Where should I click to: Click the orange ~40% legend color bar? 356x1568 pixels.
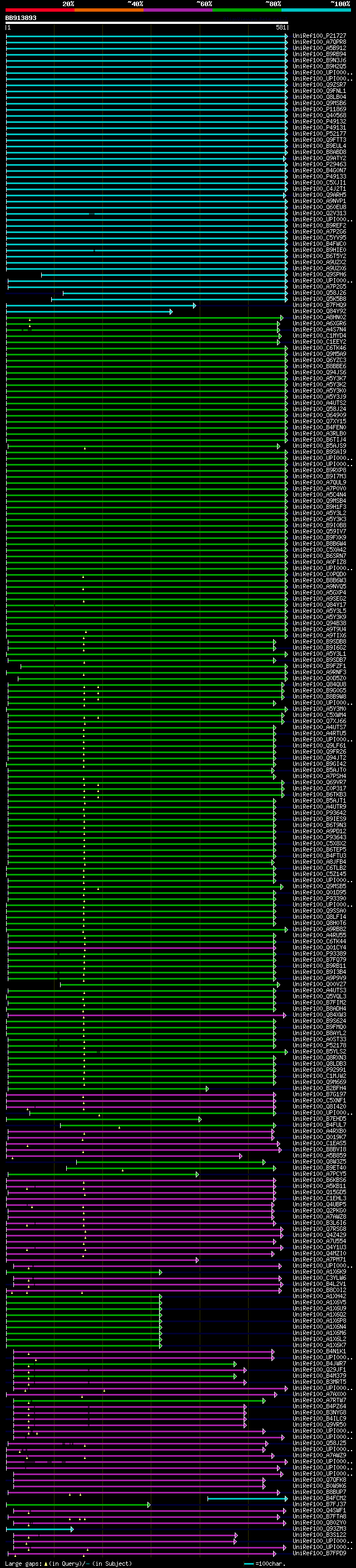tap(109, 10)
